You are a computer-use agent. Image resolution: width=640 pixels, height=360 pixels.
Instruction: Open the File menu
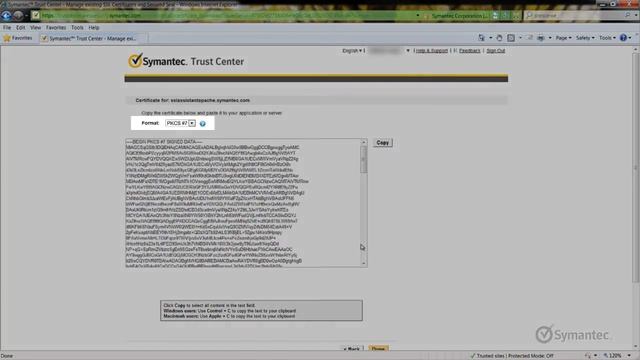tap(7, 28)
